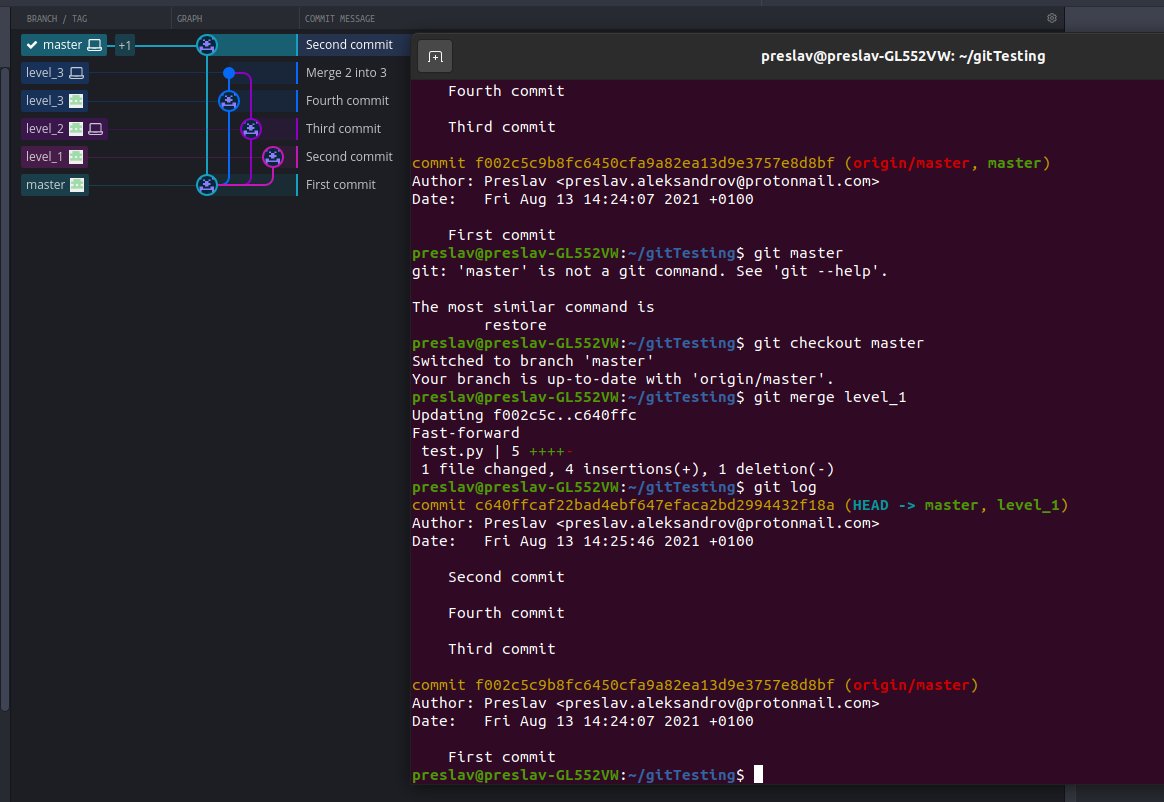The image size is (1164, 802).
Task: Click 'Fast-forward' line in terminal
Action: [465, 433]
